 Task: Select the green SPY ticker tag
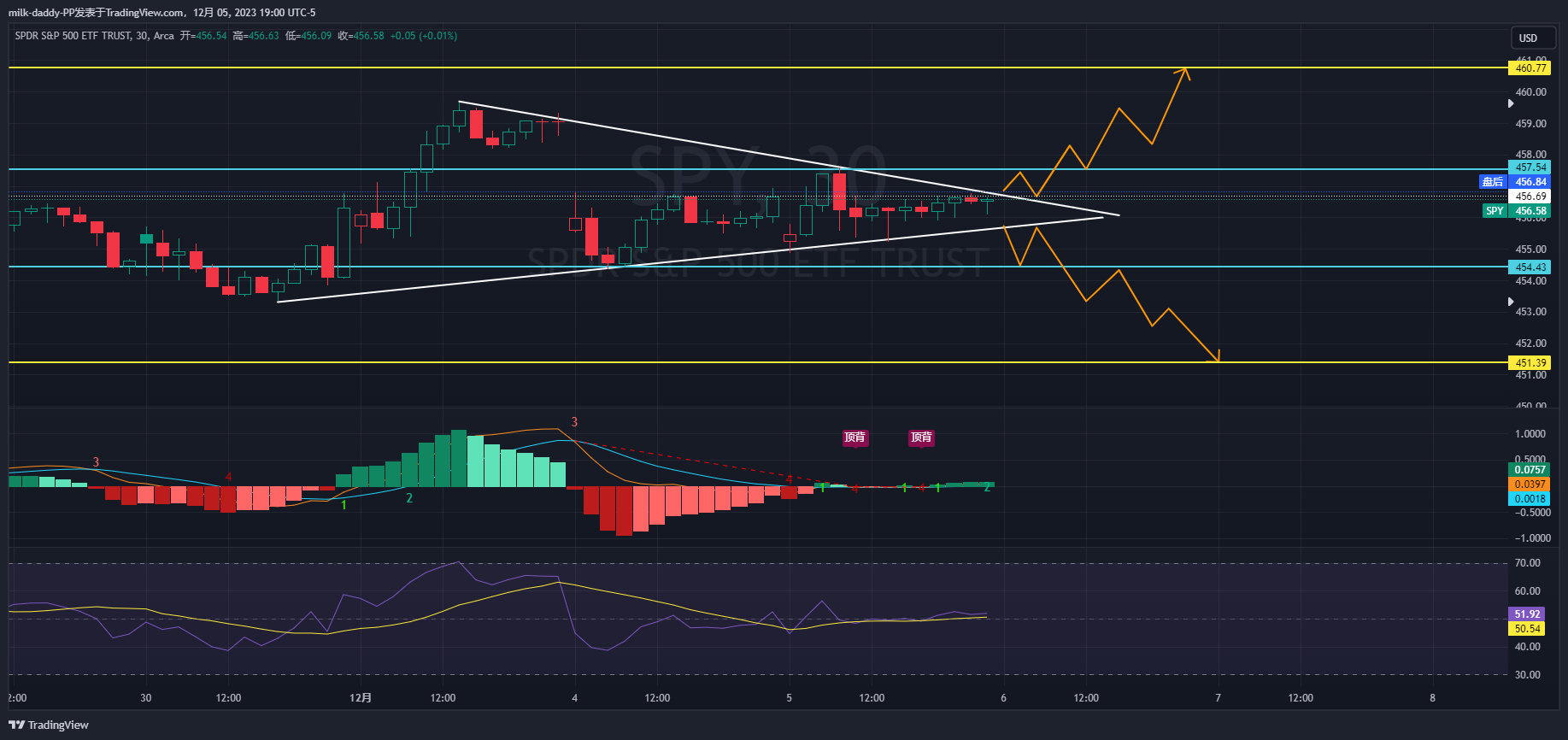point(1495,211)
